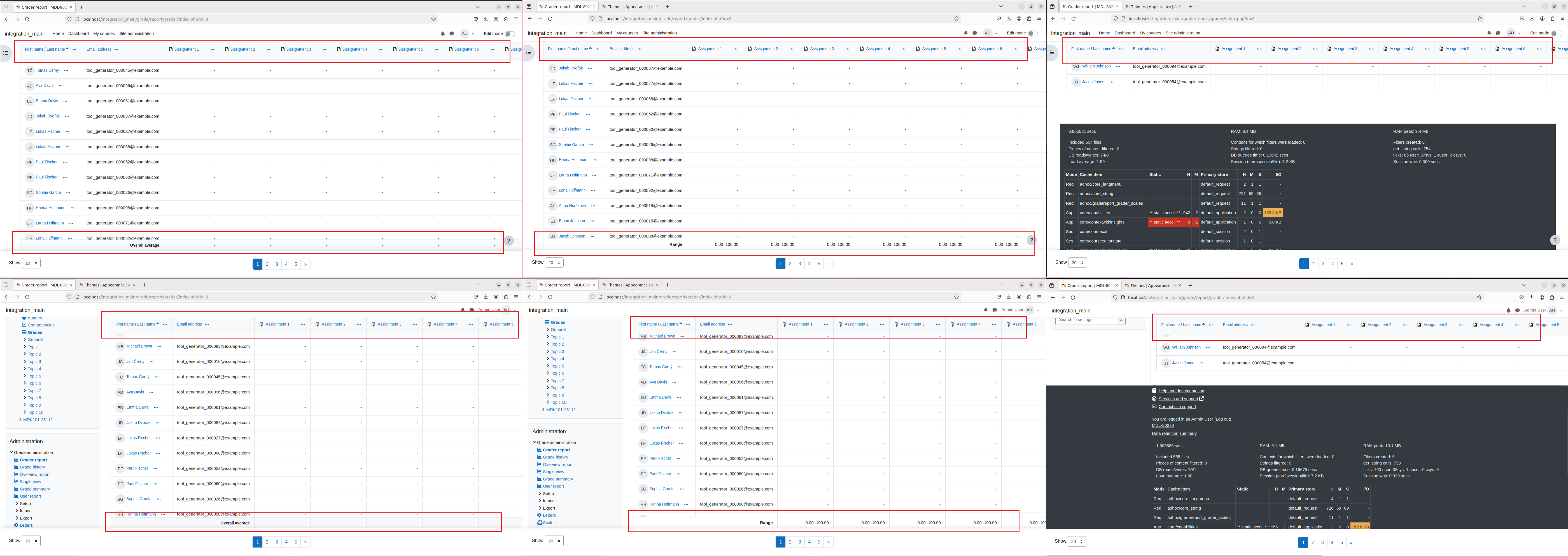The width and height of the screenshot is (1568, 560).
Task: Open a new tab in the bottom-middle window
Action: [x=667, y=285]
